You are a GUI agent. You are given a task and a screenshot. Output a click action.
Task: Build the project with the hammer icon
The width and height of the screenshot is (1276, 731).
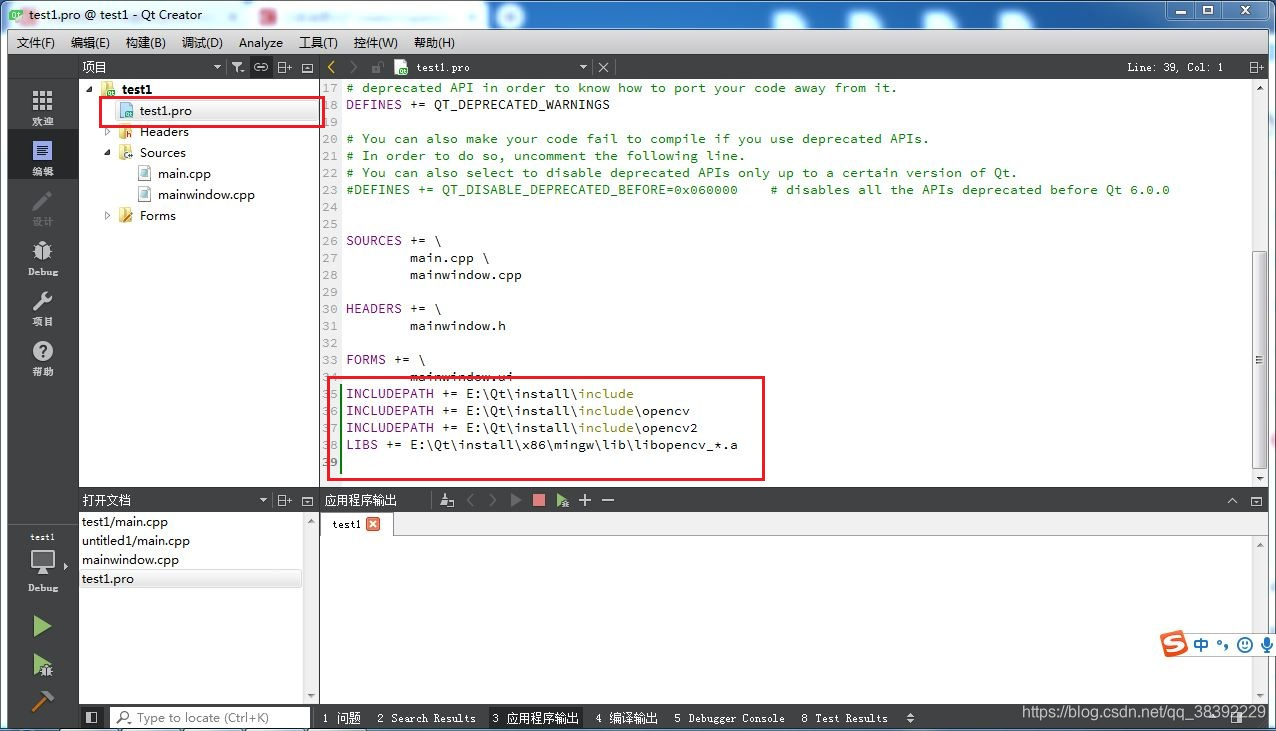[42, 701]
